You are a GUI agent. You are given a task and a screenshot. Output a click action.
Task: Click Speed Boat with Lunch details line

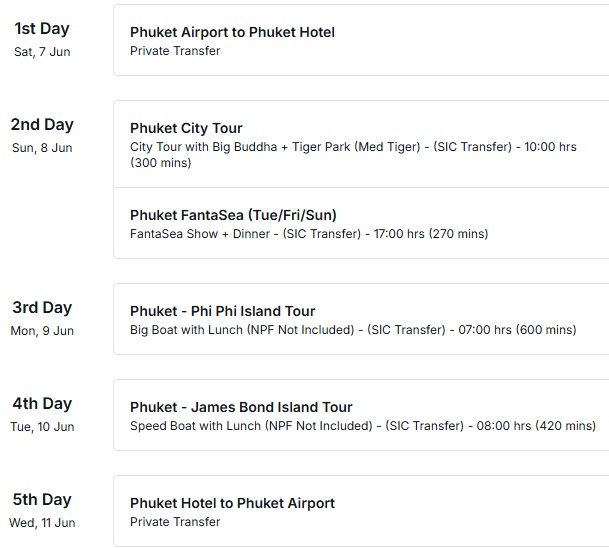pos(363,426)
